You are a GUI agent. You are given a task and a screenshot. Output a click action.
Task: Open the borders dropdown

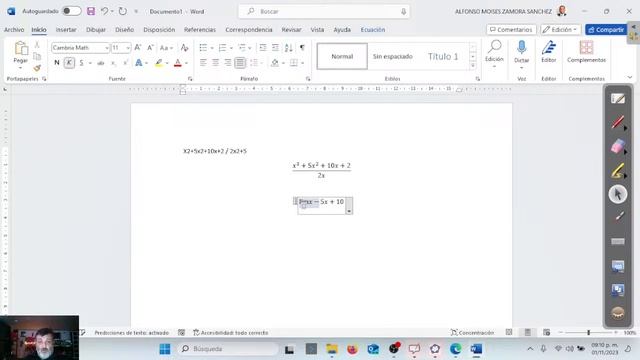tap(302, 63)
